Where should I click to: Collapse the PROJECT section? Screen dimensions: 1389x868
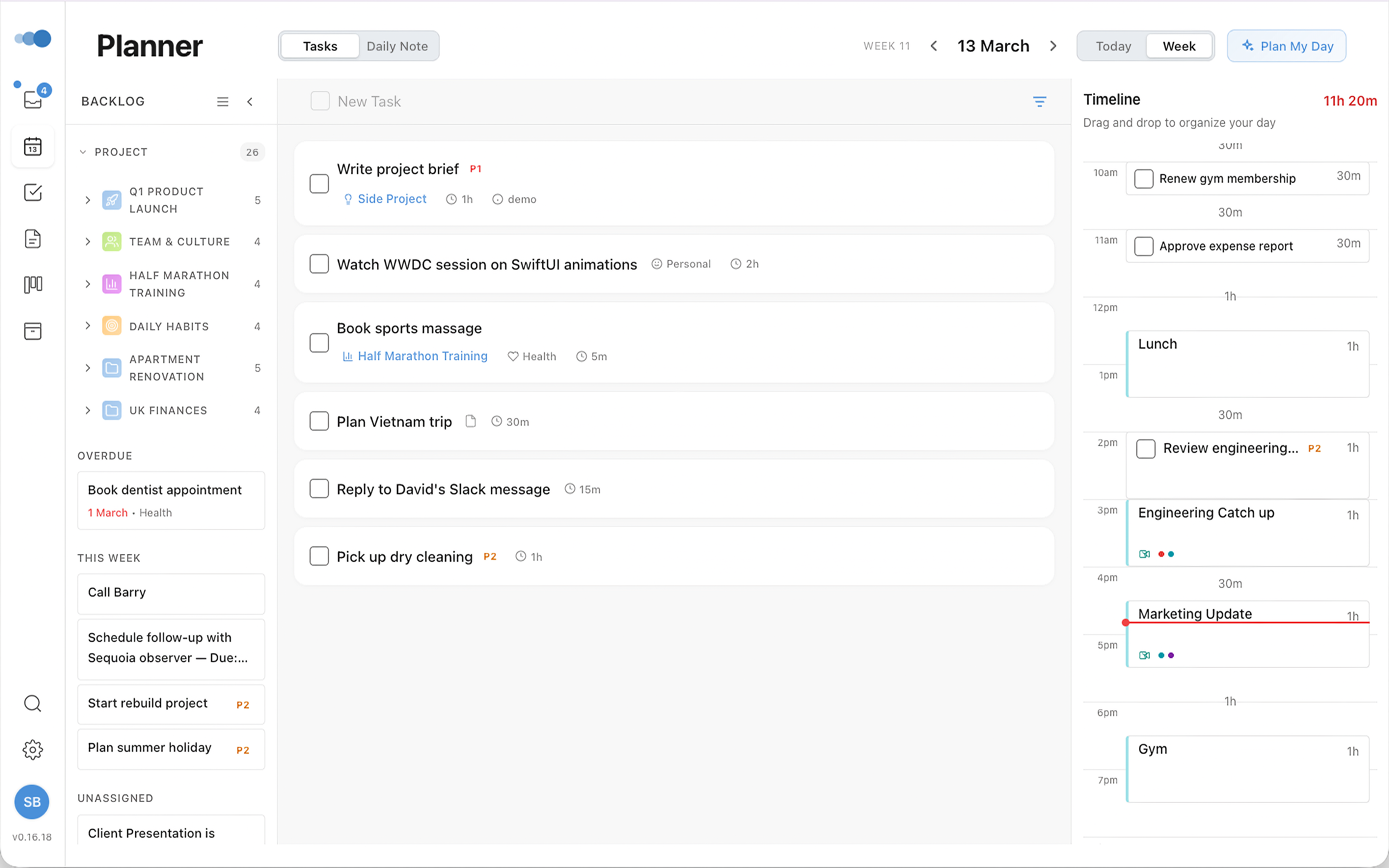click(83, 151)
